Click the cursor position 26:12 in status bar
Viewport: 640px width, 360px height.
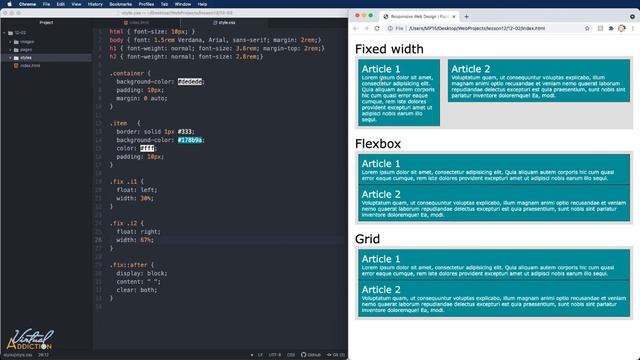click(x=44, y=355)
